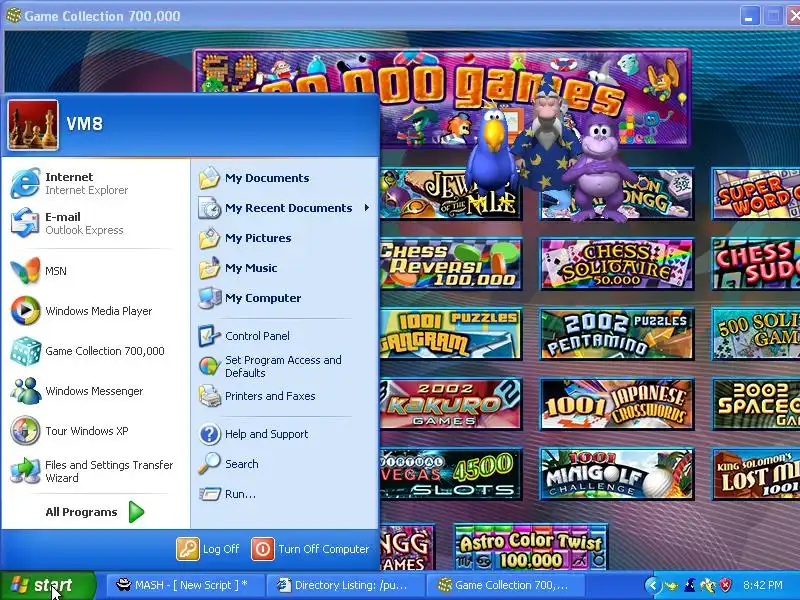Viewport: 800px width, 600px height.
Task: Open 2002 Puzzles Pentamino tile
Action: point(617,334)
